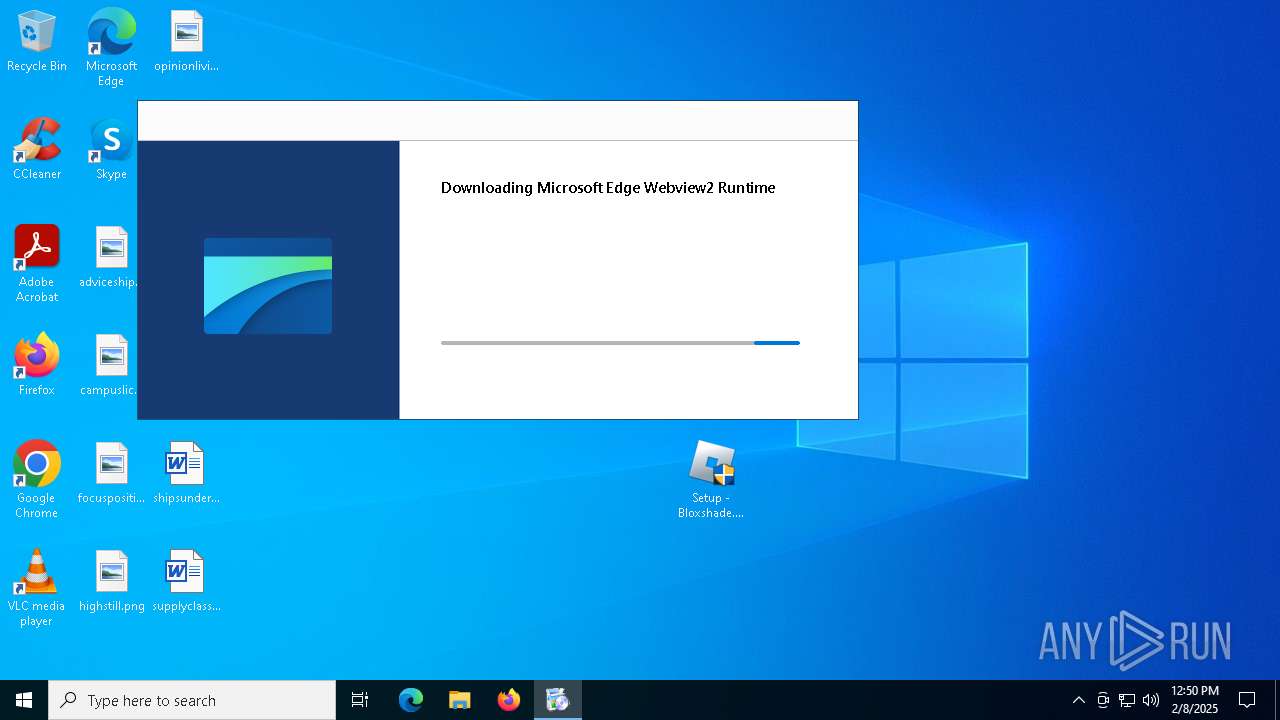Open the VLC media player shortcut
This screenshot has height=720, width=1280.
point(37,587)
